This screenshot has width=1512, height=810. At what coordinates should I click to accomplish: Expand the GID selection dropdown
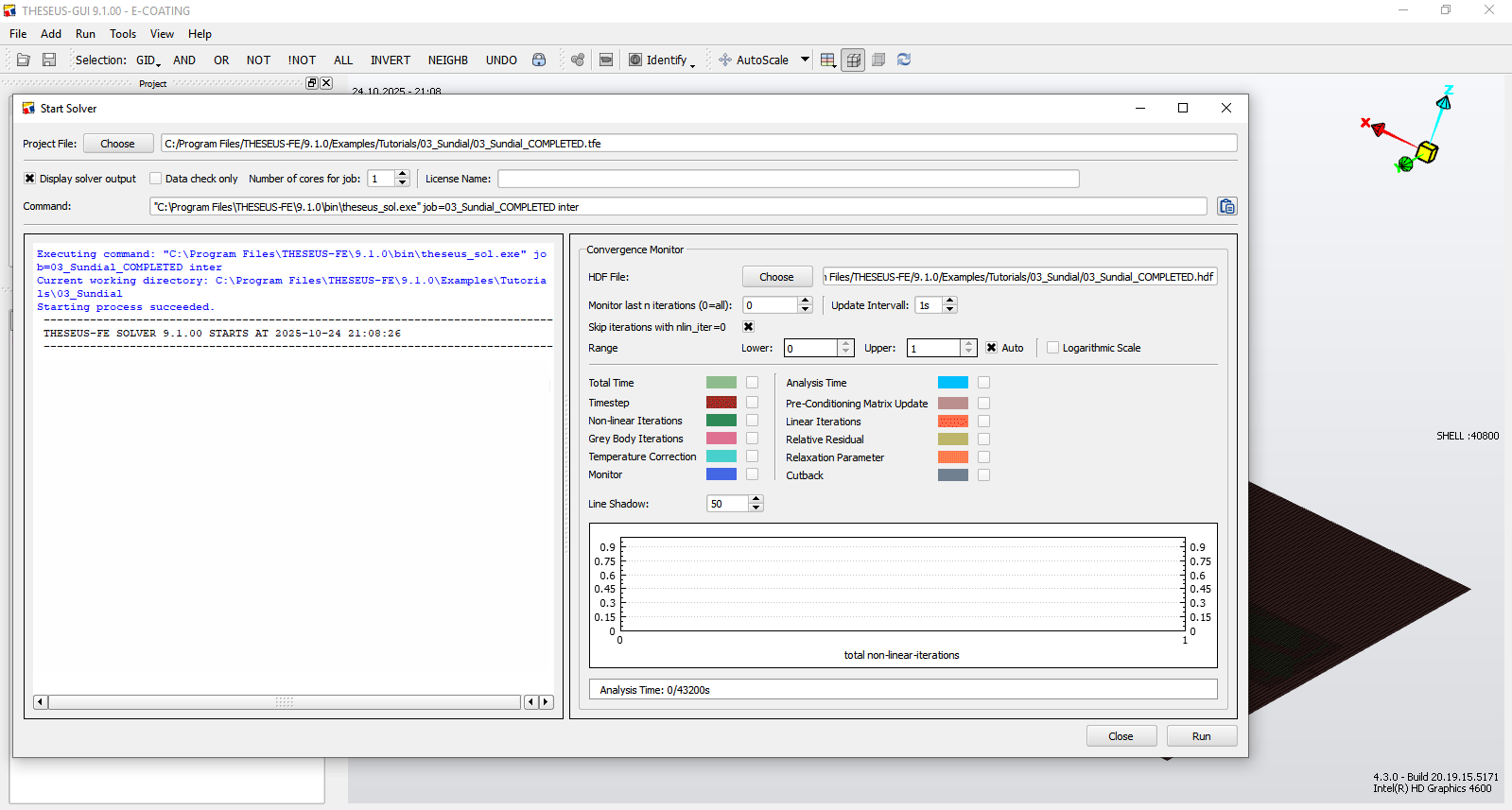148,60
